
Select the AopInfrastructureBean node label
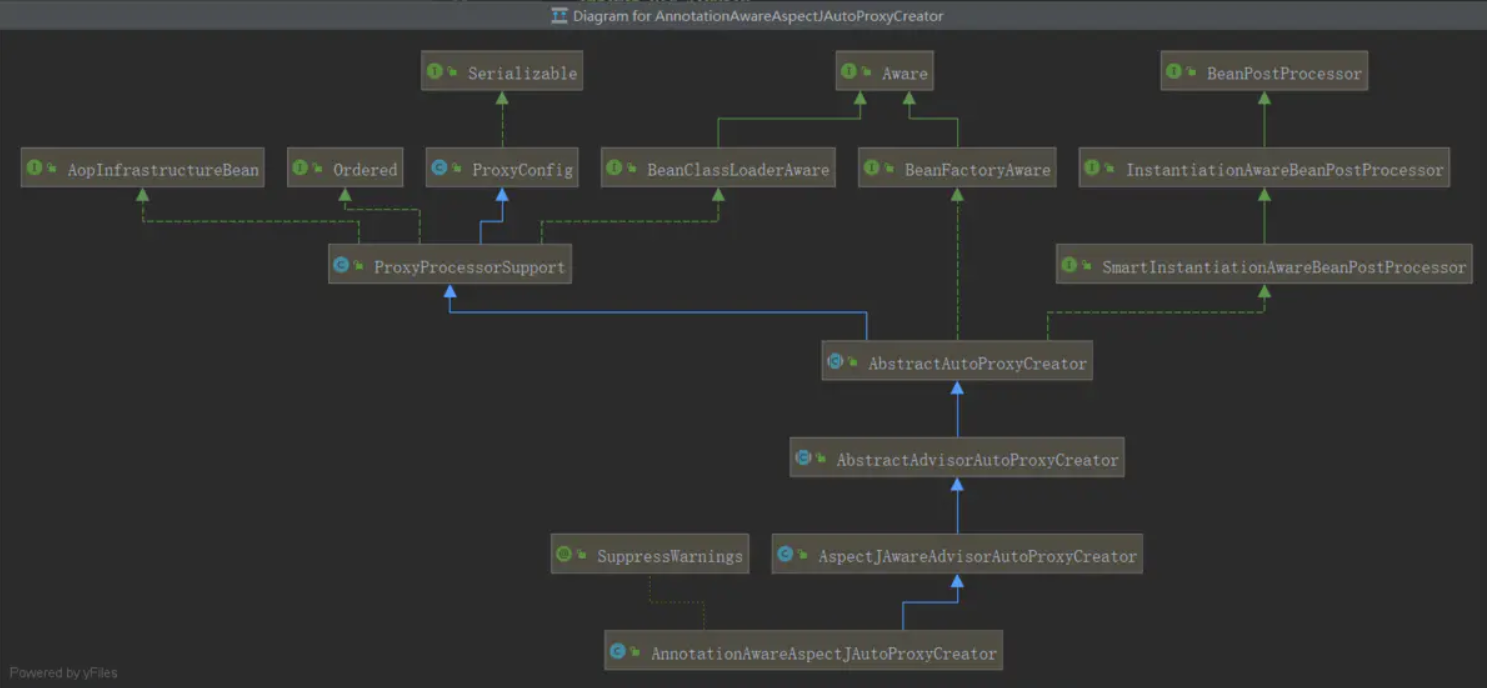tap(163, 170)
